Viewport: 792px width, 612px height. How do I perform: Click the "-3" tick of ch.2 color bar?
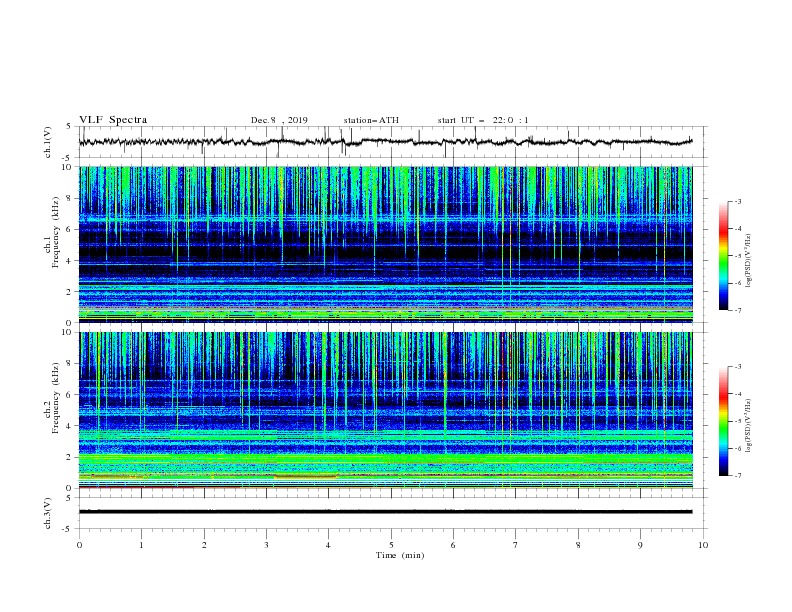tap(738, 367)
